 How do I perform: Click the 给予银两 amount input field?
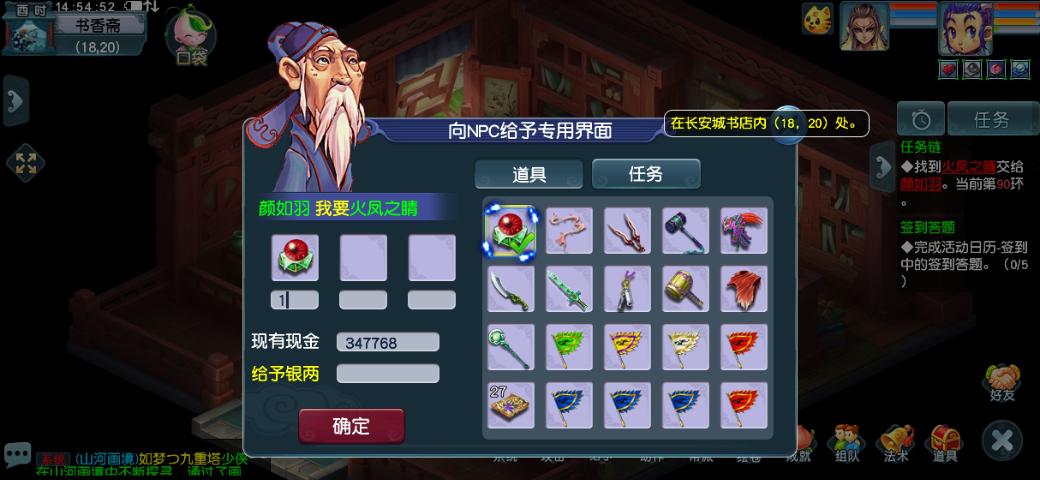tap(388, 373)
